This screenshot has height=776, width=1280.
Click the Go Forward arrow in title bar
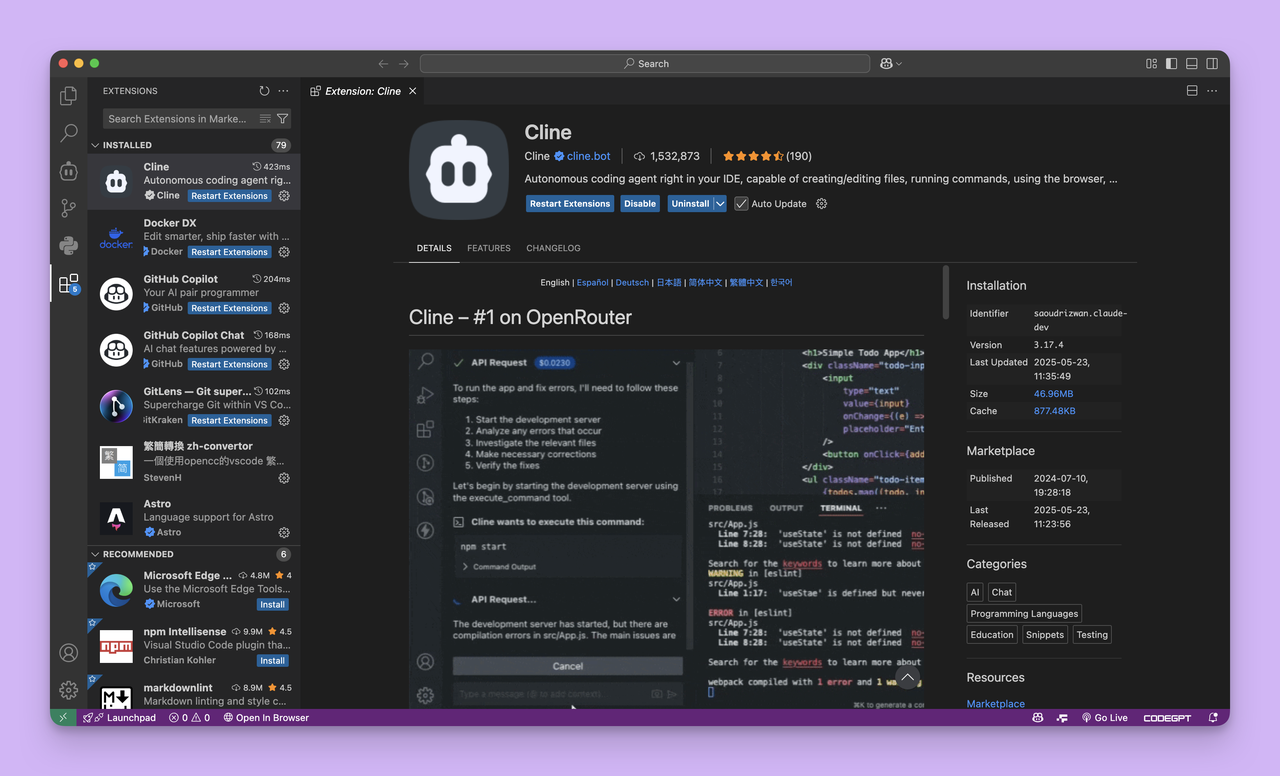[403, 63]
